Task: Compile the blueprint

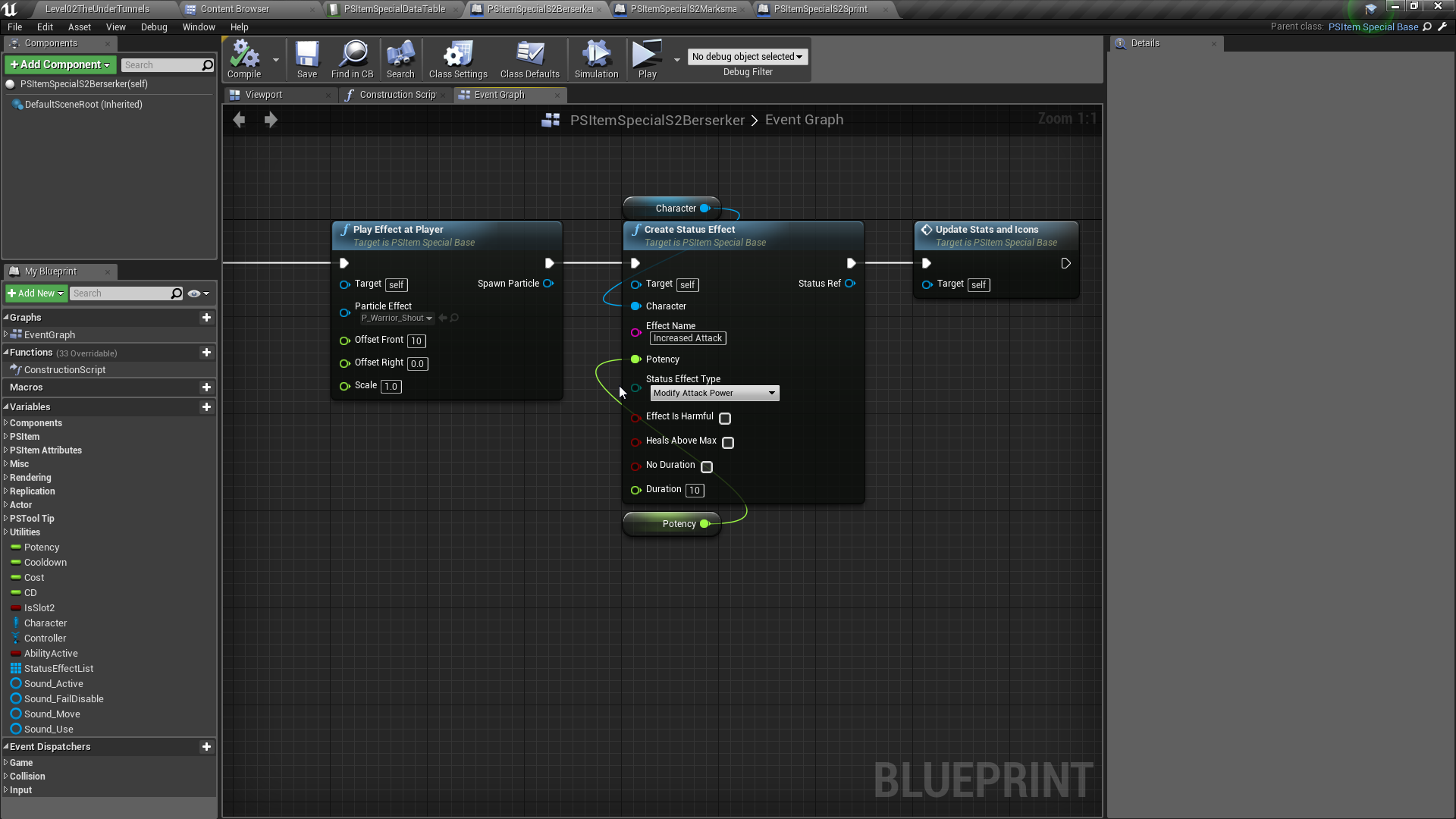Action: [x=244, y=59]
